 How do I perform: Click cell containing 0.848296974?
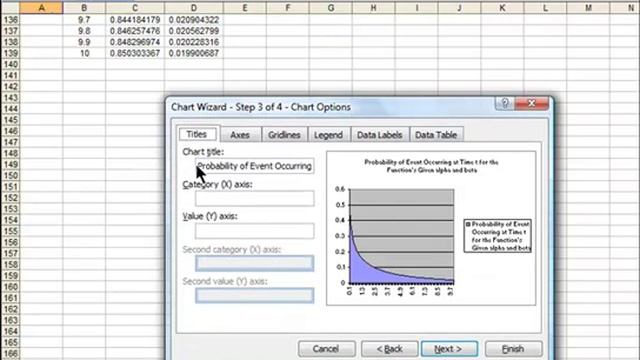tap(135, 42)
